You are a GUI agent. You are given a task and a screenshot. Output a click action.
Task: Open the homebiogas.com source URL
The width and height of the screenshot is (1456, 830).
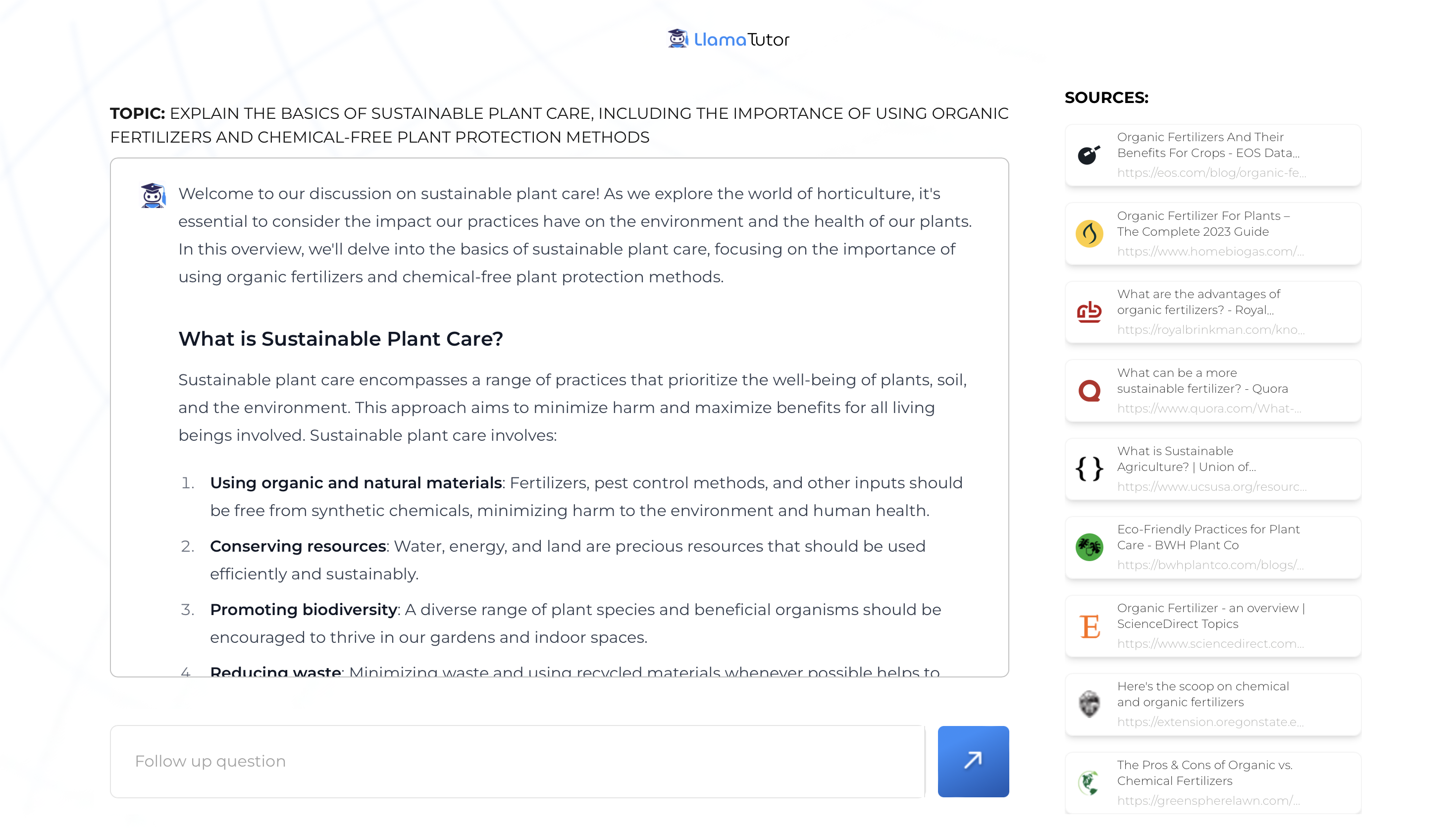click(1210, 252)
